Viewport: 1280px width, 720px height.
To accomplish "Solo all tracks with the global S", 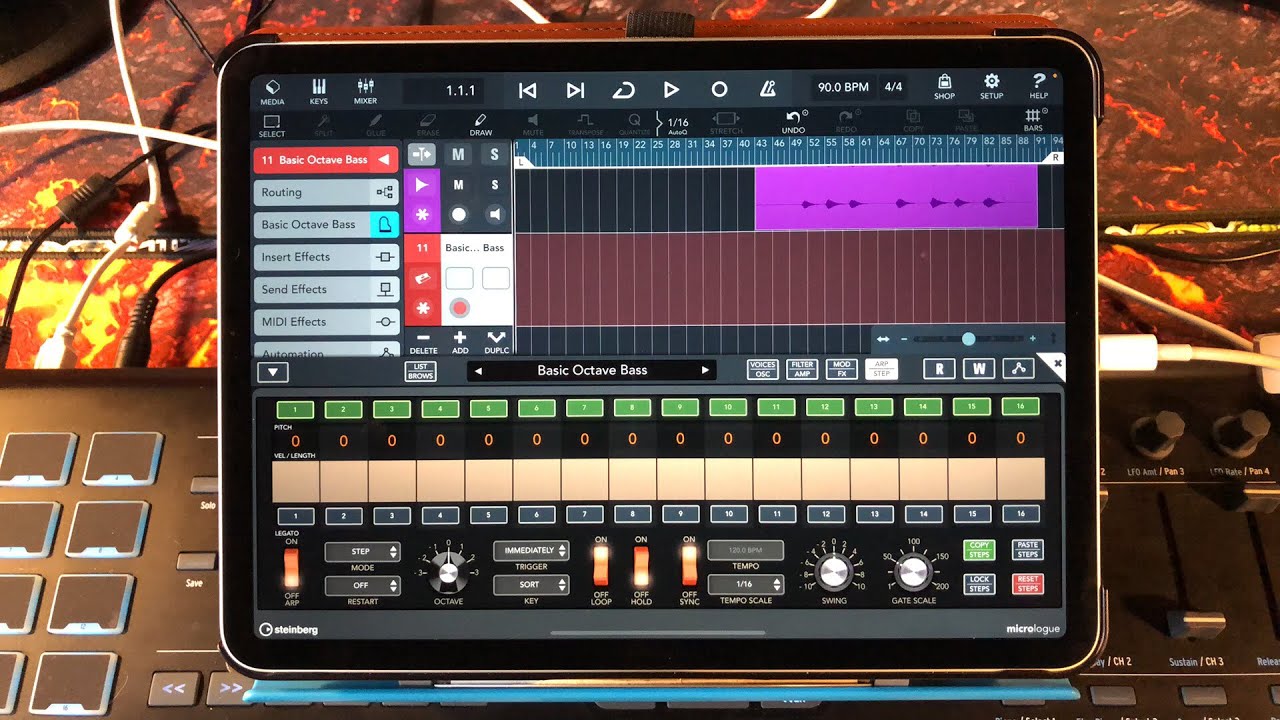I will 494,154.
